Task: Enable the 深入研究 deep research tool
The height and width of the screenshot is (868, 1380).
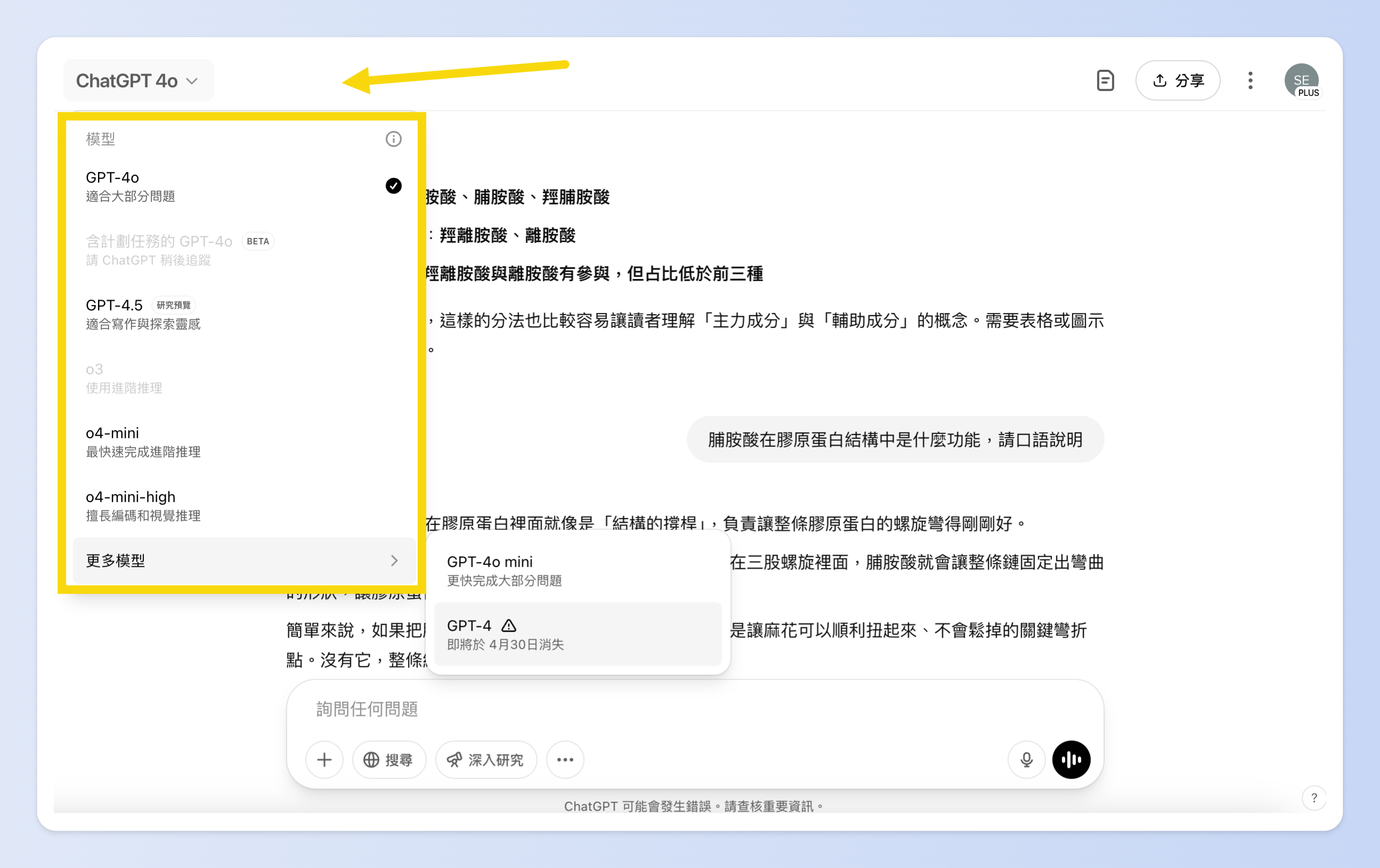Action: 486,760
